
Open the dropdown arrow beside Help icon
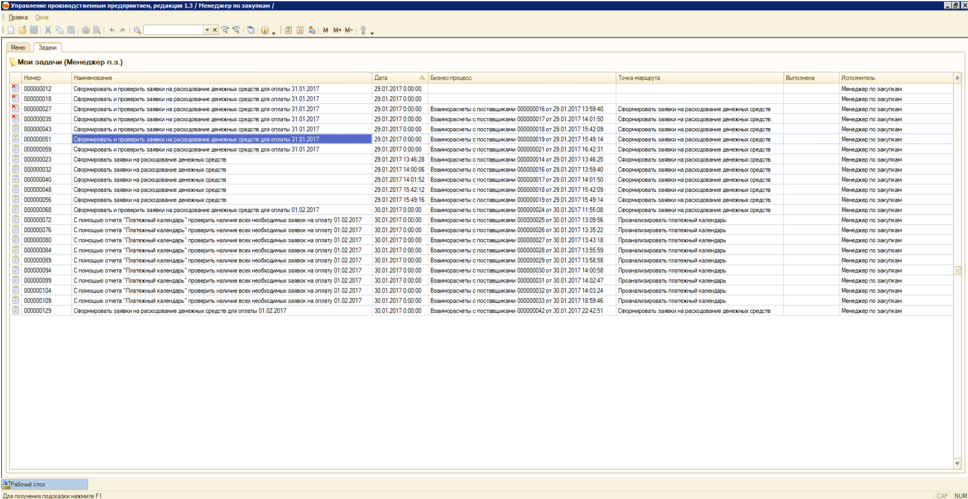(274, 31)
